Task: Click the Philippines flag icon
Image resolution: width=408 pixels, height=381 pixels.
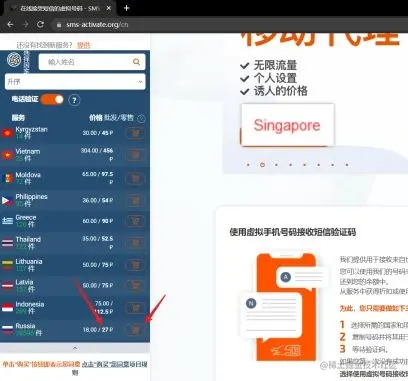Action: click(7, 200)
